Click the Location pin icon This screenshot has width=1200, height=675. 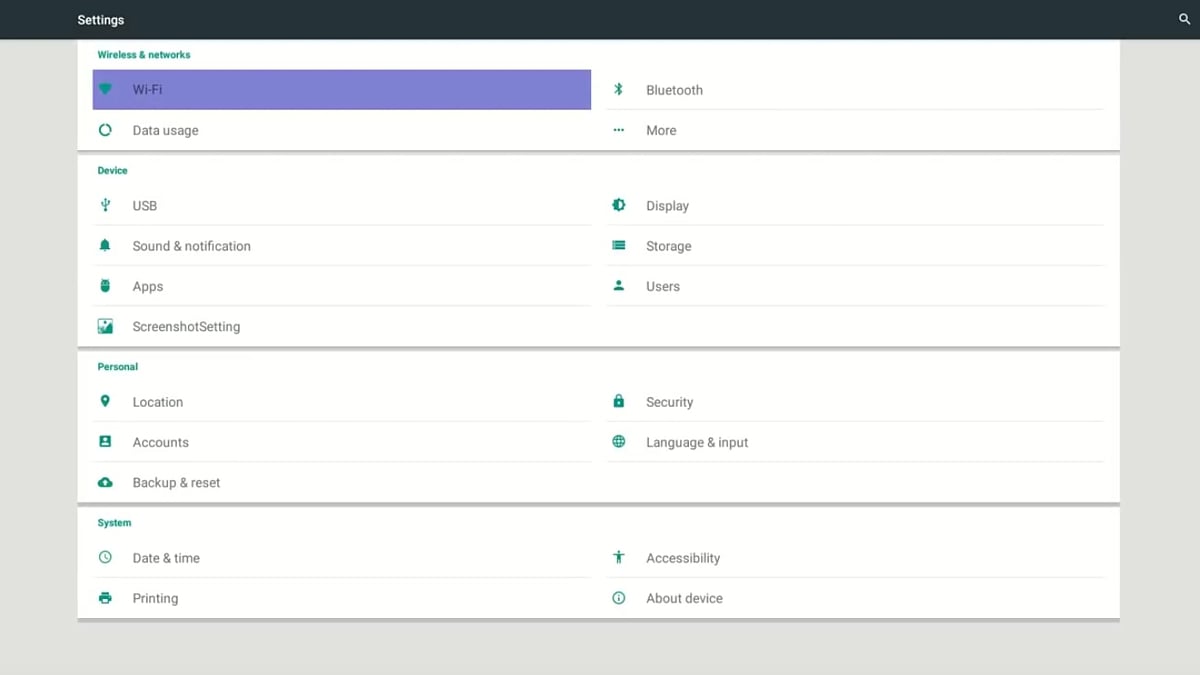pos(105,401)
